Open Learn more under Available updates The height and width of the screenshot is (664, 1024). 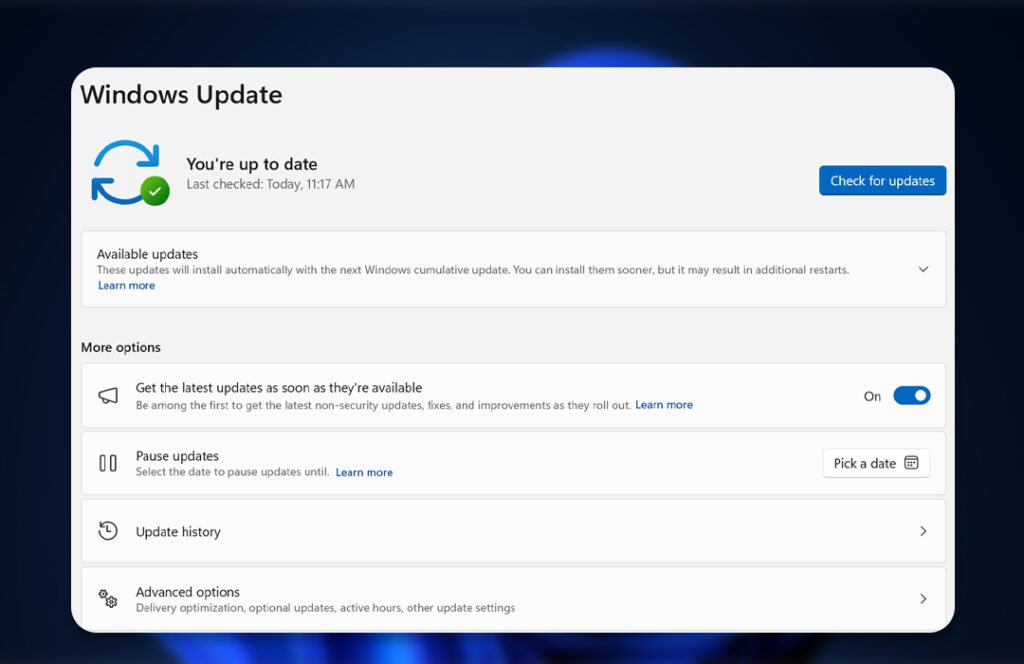(127, 285)
